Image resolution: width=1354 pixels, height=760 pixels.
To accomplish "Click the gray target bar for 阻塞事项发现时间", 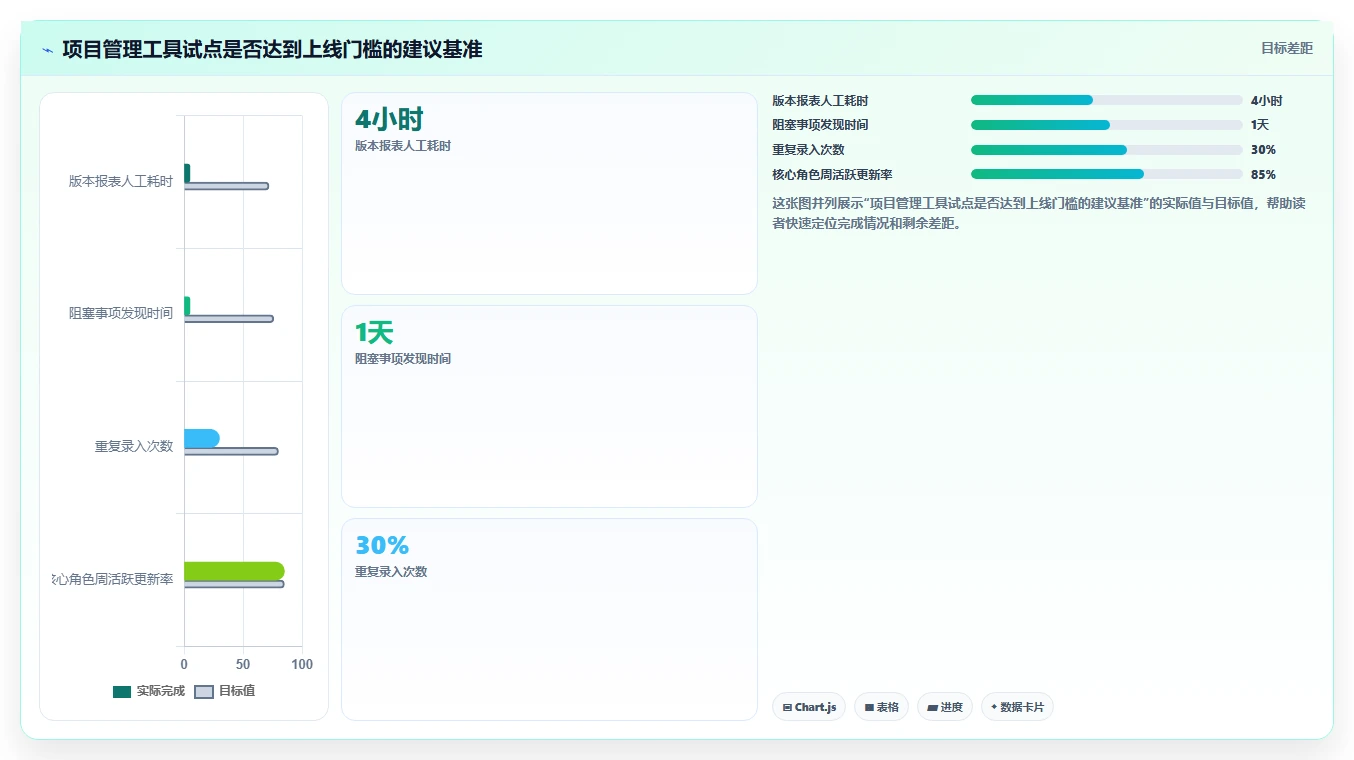I will [228, 319].
